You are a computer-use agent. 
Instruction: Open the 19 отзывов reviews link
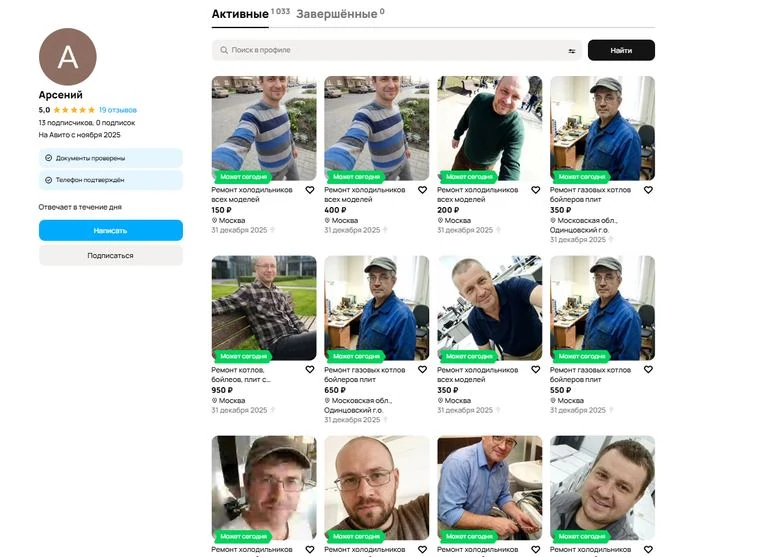point(118,110)
